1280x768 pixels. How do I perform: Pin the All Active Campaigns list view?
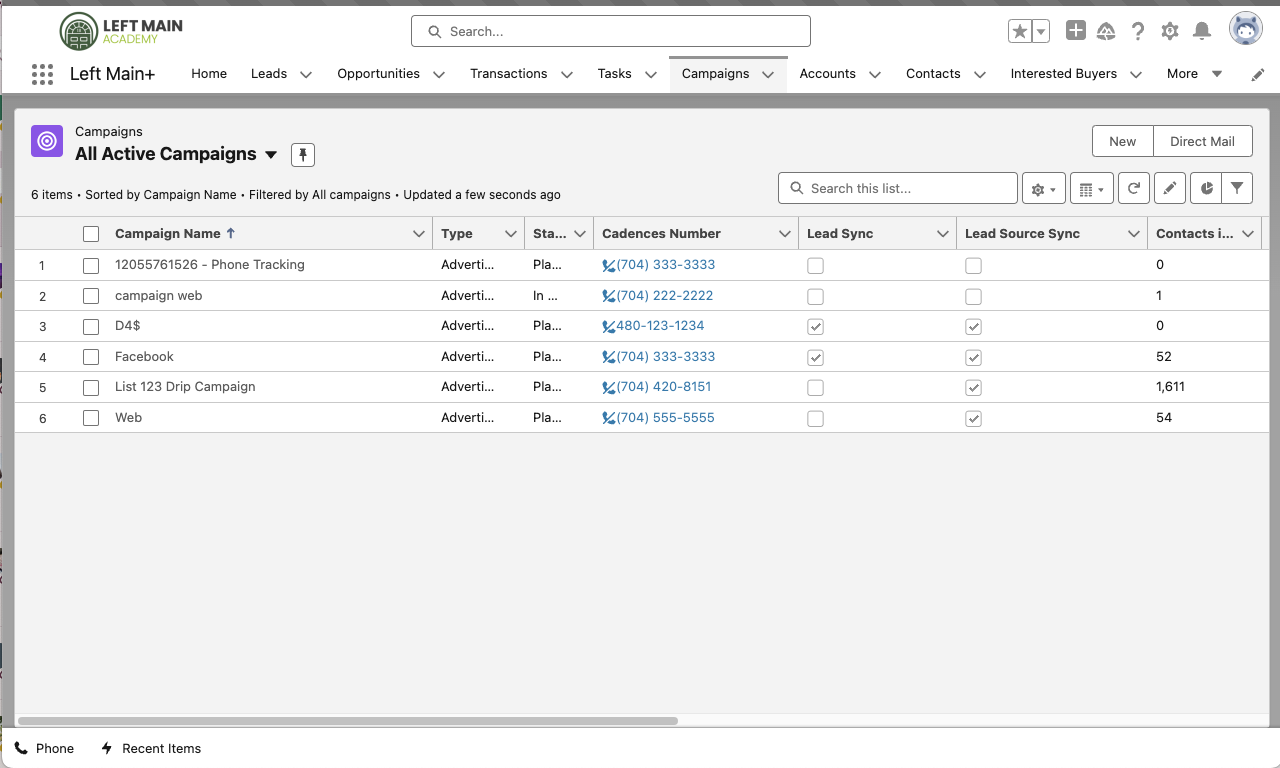[x=303, y=154]
